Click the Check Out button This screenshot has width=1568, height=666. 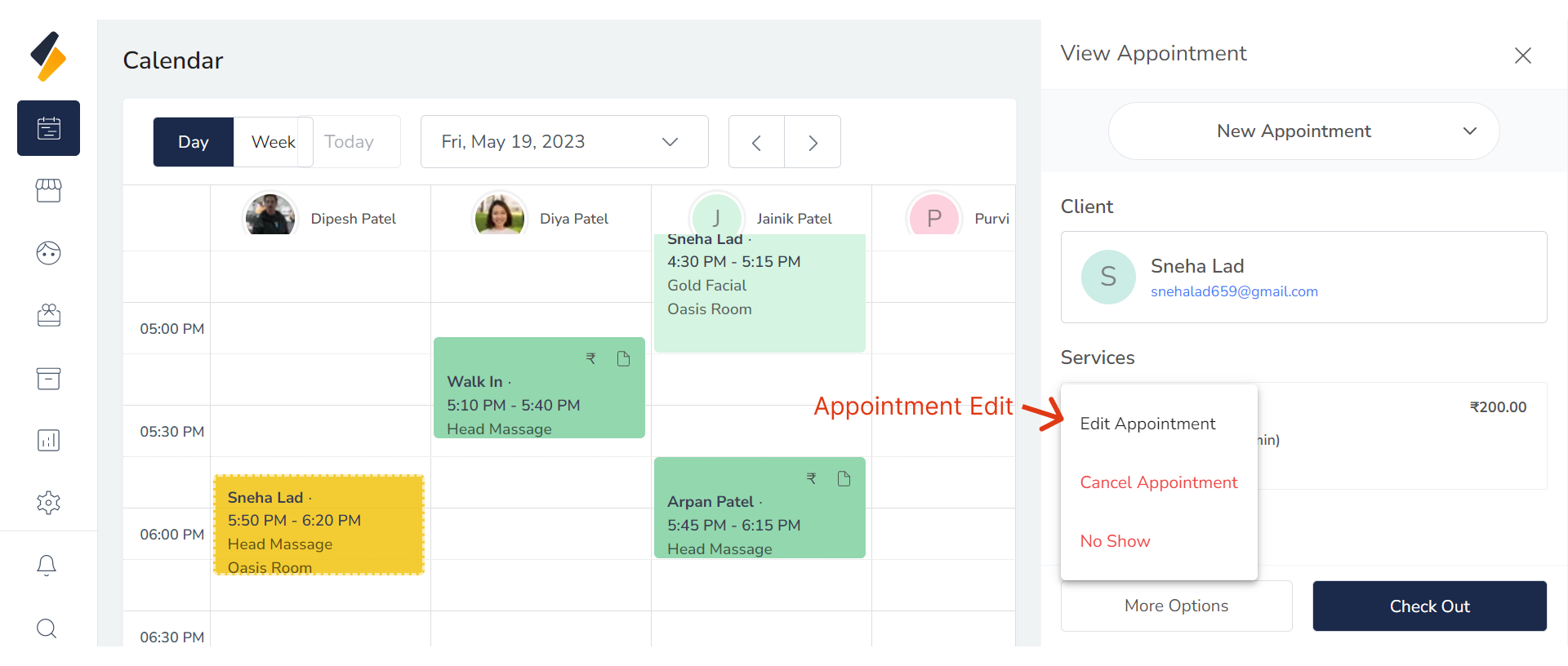(x=1429, y=606)
